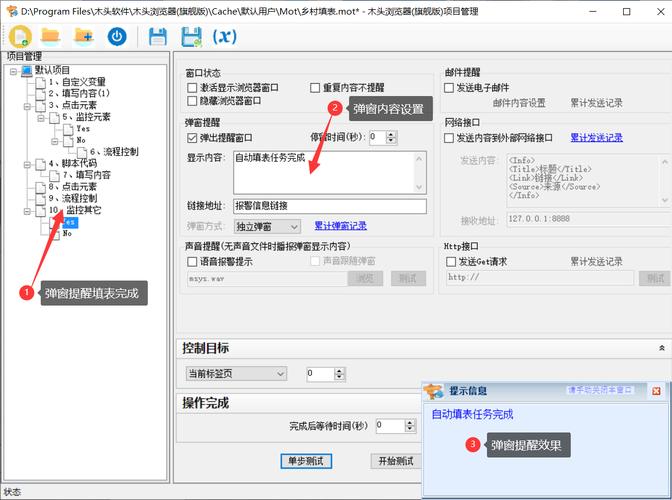672x500 pixels.
Task: Collapse the No node under 监控元素
Action: [54, 141]
